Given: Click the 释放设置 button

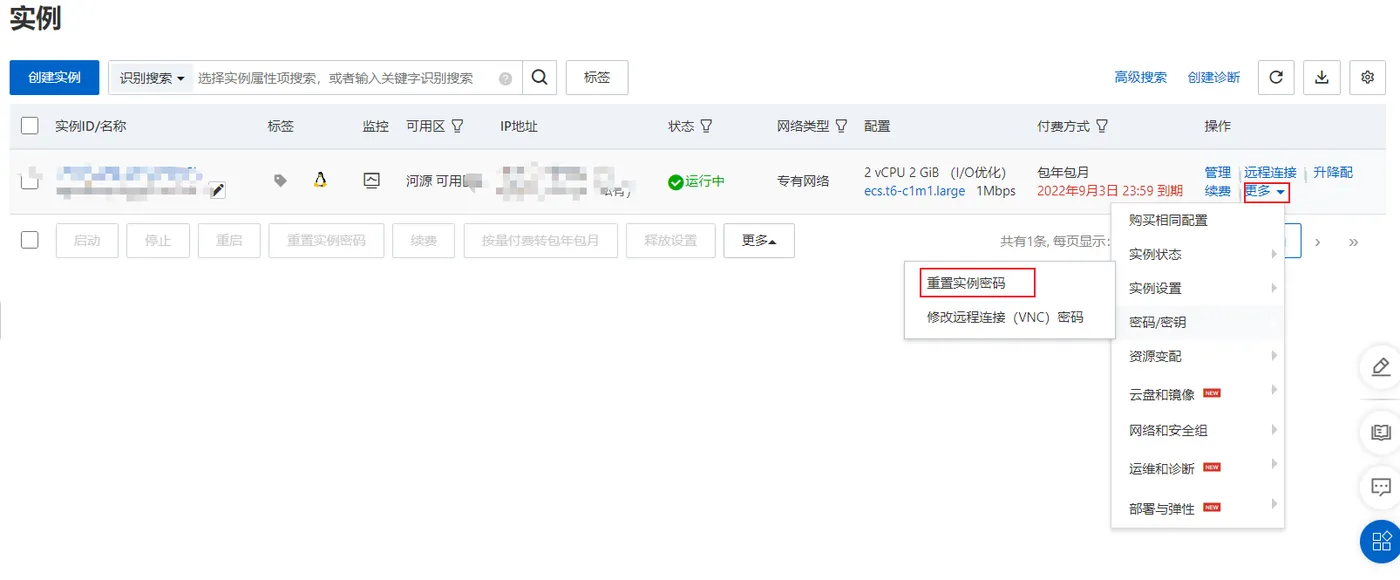Looking at the screenshot, I should pyautogui.click(x=671, y=241).
